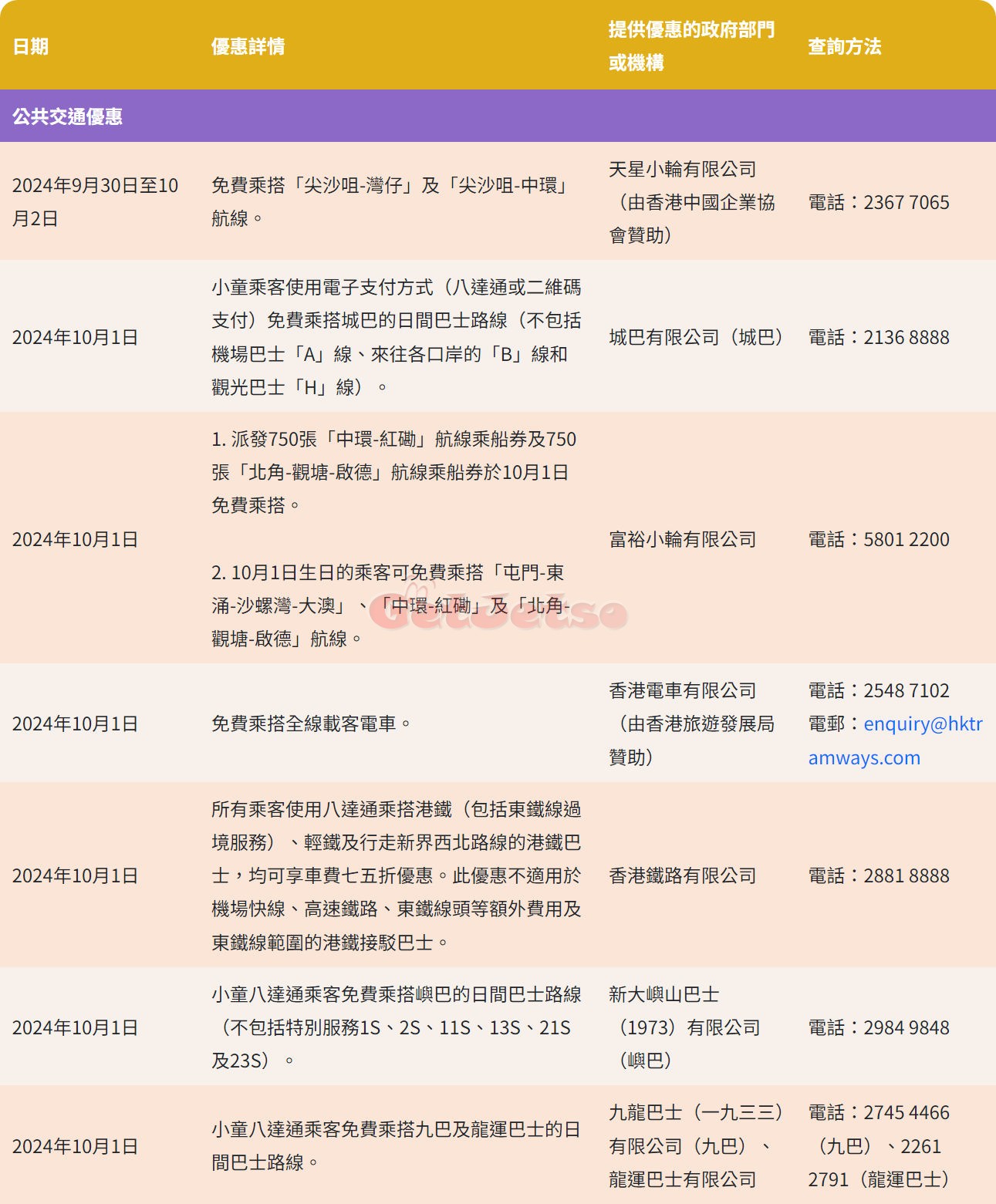Click phone number 2136 8888
This screenshot has width=996, height=1204.
tap(907, 337)
